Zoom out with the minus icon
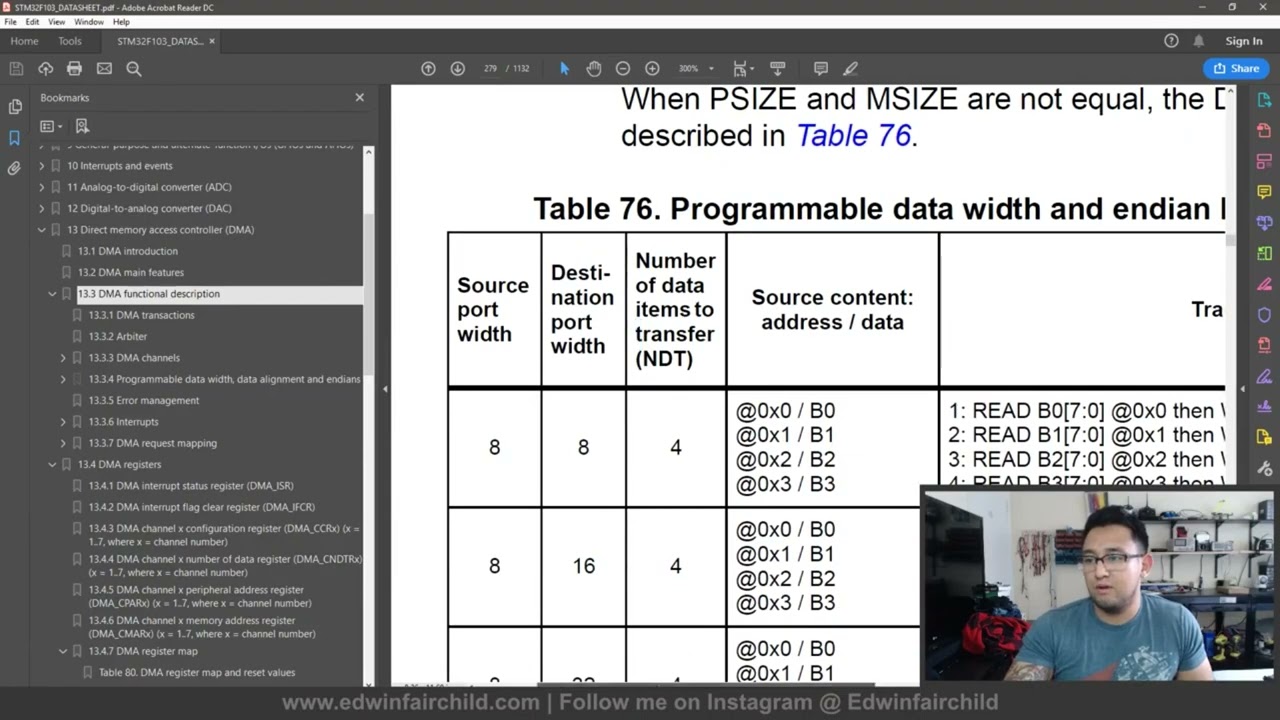The width and height of the screenshot is (1280, 720). pyautogui.click(x=622, y=68)
